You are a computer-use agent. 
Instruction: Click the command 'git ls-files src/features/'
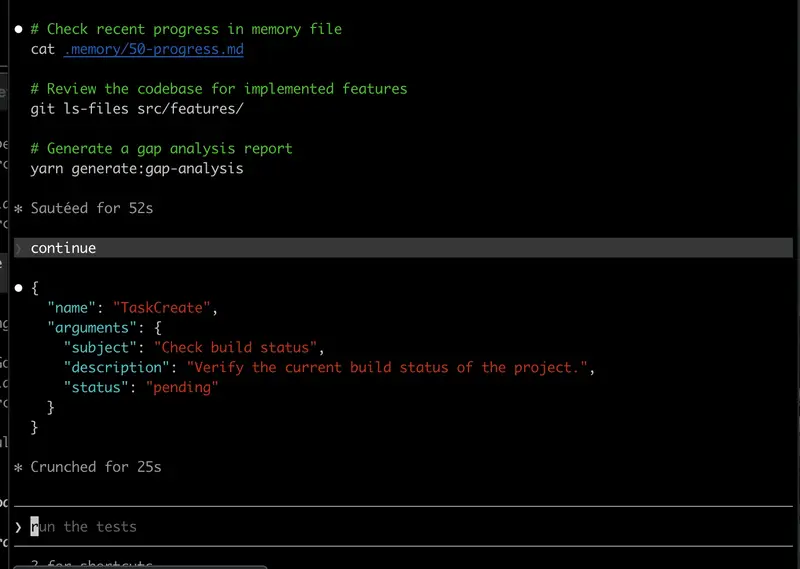pyautogui.click(x=137, y=109)
